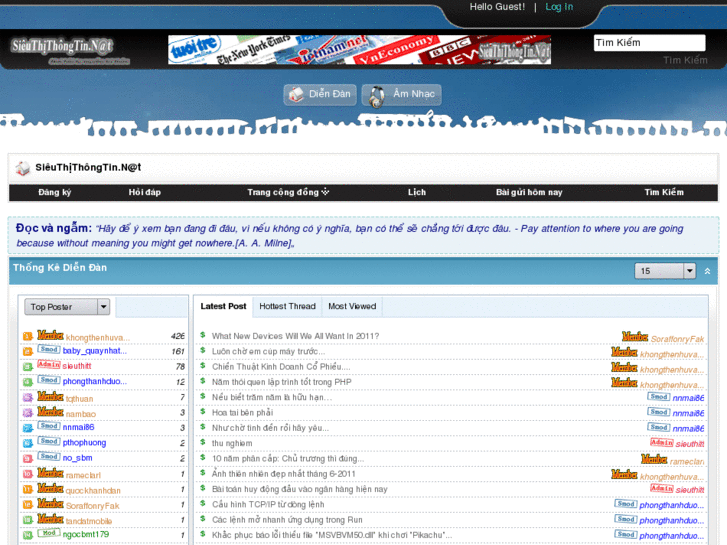Open the Âm Nhạc music button

click(402, 95)
